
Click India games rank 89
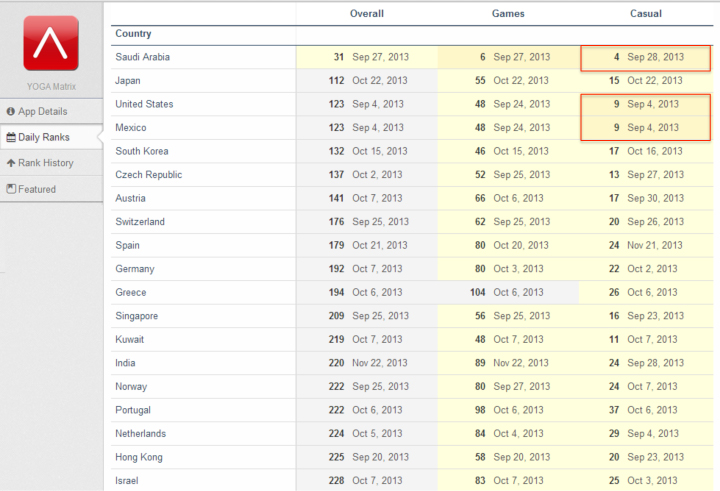(x=480, y=363)
